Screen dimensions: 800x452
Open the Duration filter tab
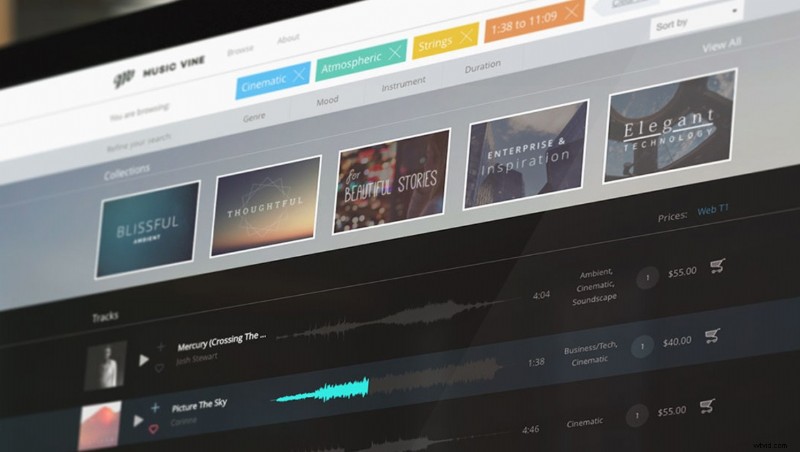click(482, 66)
